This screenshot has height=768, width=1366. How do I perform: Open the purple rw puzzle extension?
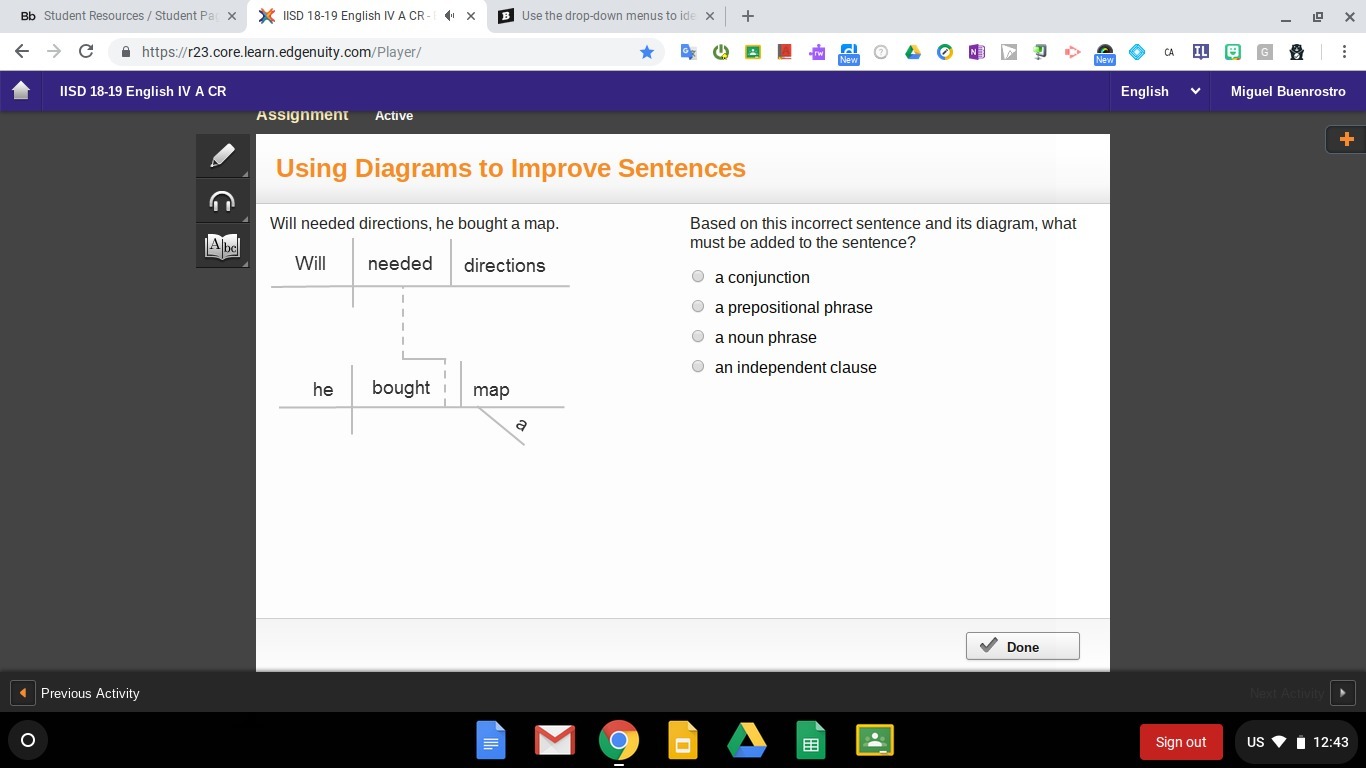[x=817, y=52]
